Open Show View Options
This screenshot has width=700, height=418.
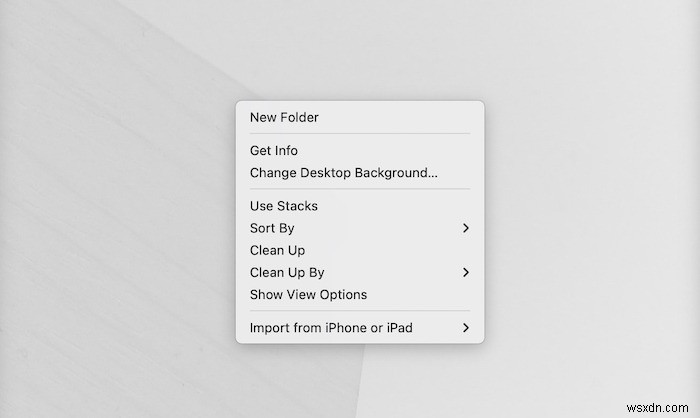coord(308,295)
